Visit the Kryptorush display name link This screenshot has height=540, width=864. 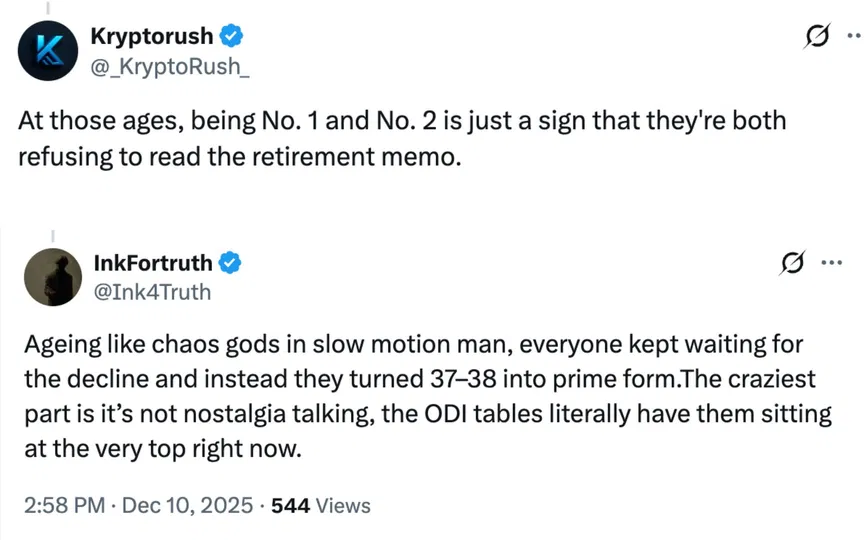pyautogui.click(x=151, y=37)
